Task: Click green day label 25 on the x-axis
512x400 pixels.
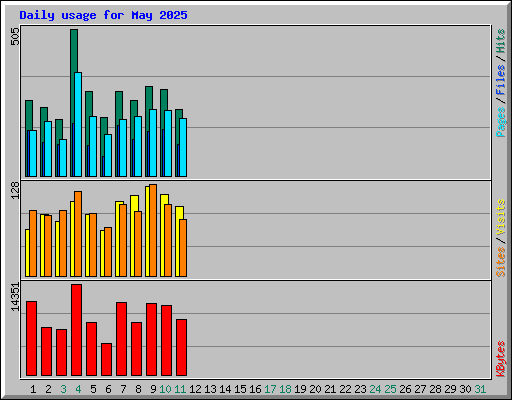Action: click(390, 389)
